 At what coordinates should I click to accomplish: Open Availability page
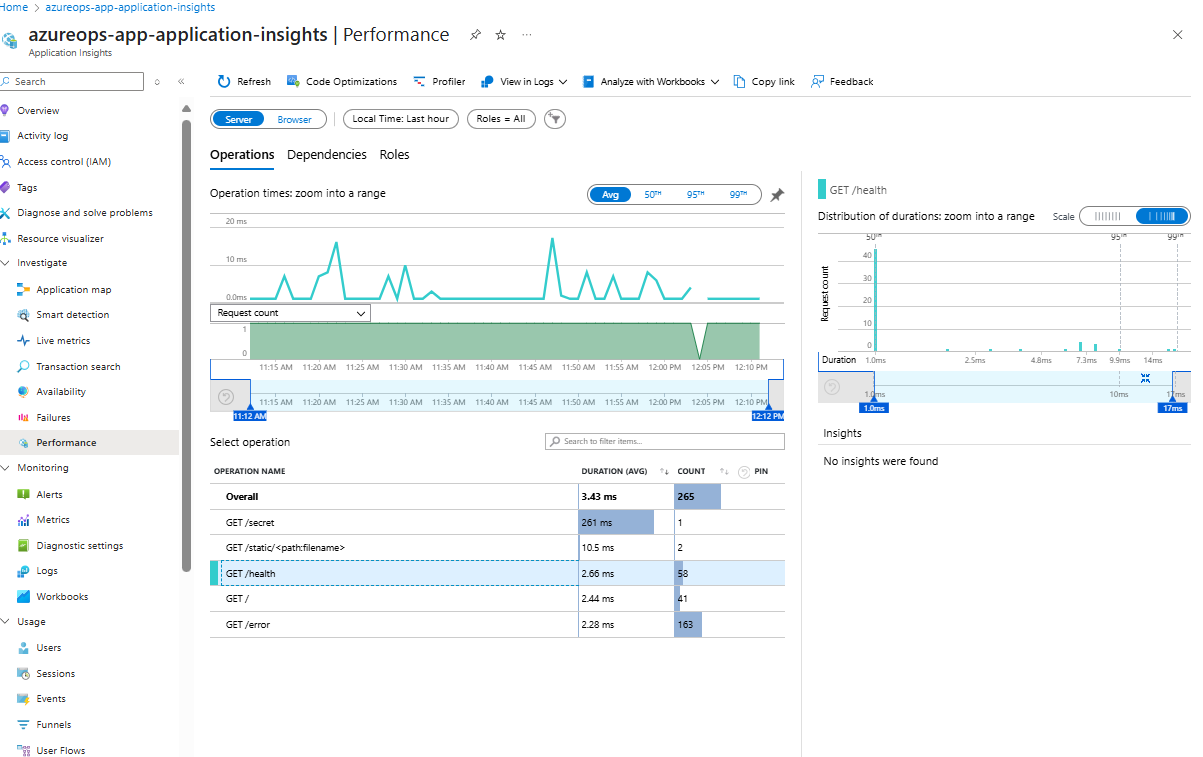click(x=61, y=391)
